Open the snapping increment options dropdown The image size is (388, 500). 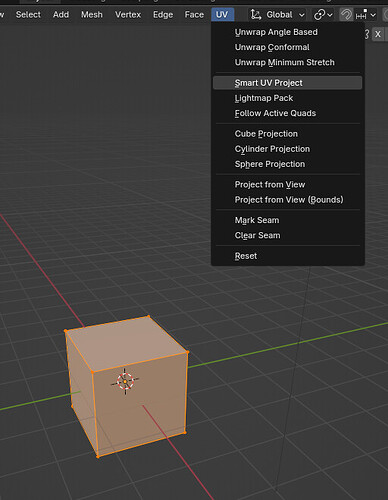click(366, 15)
